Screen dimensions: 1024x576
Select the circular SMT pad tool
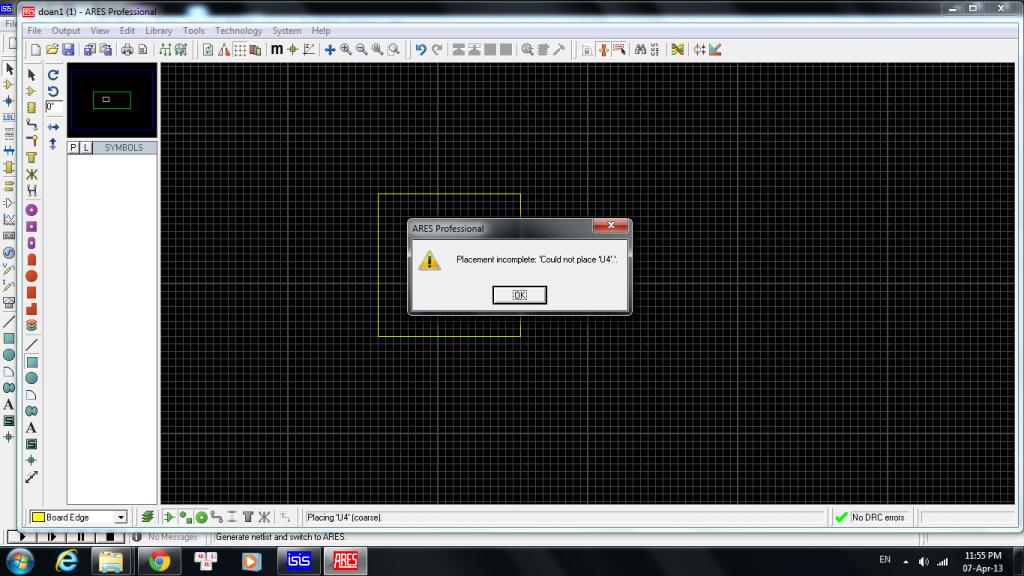(31, 276)
